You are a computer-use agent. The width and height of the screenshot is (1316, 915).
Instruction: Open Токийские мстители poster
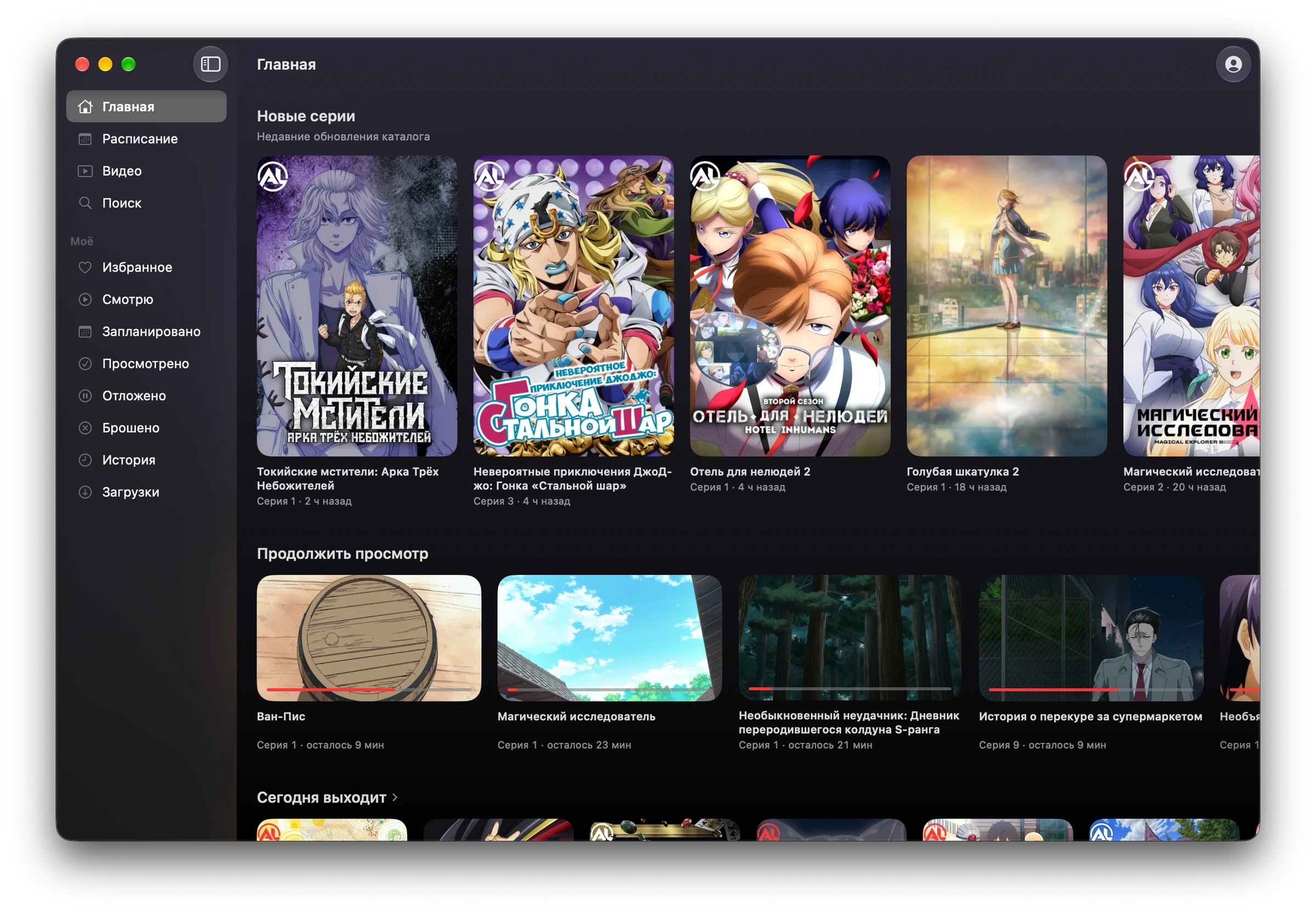point(356,306)
